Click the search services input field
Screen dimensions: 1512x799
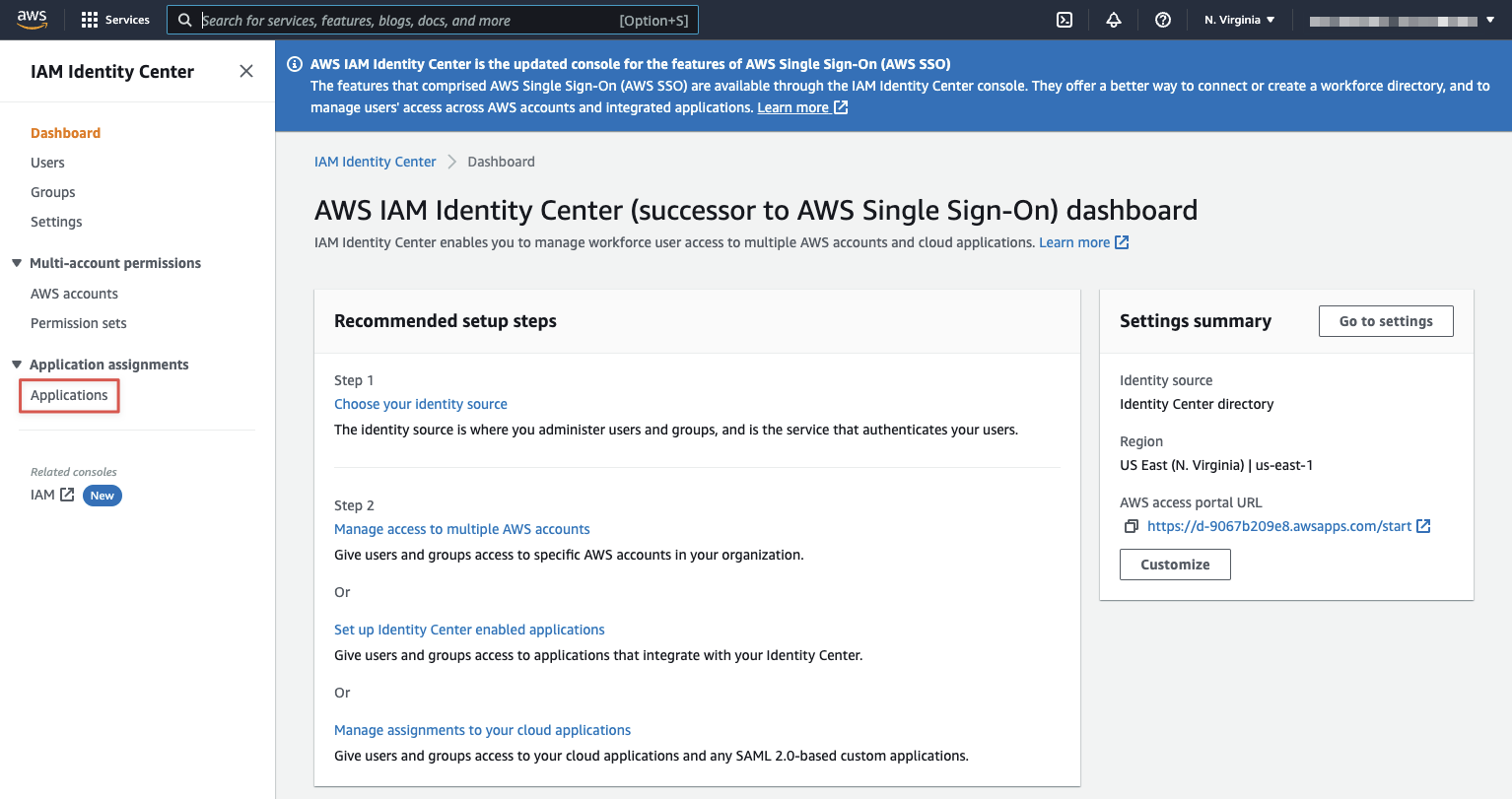pos(404,20)
